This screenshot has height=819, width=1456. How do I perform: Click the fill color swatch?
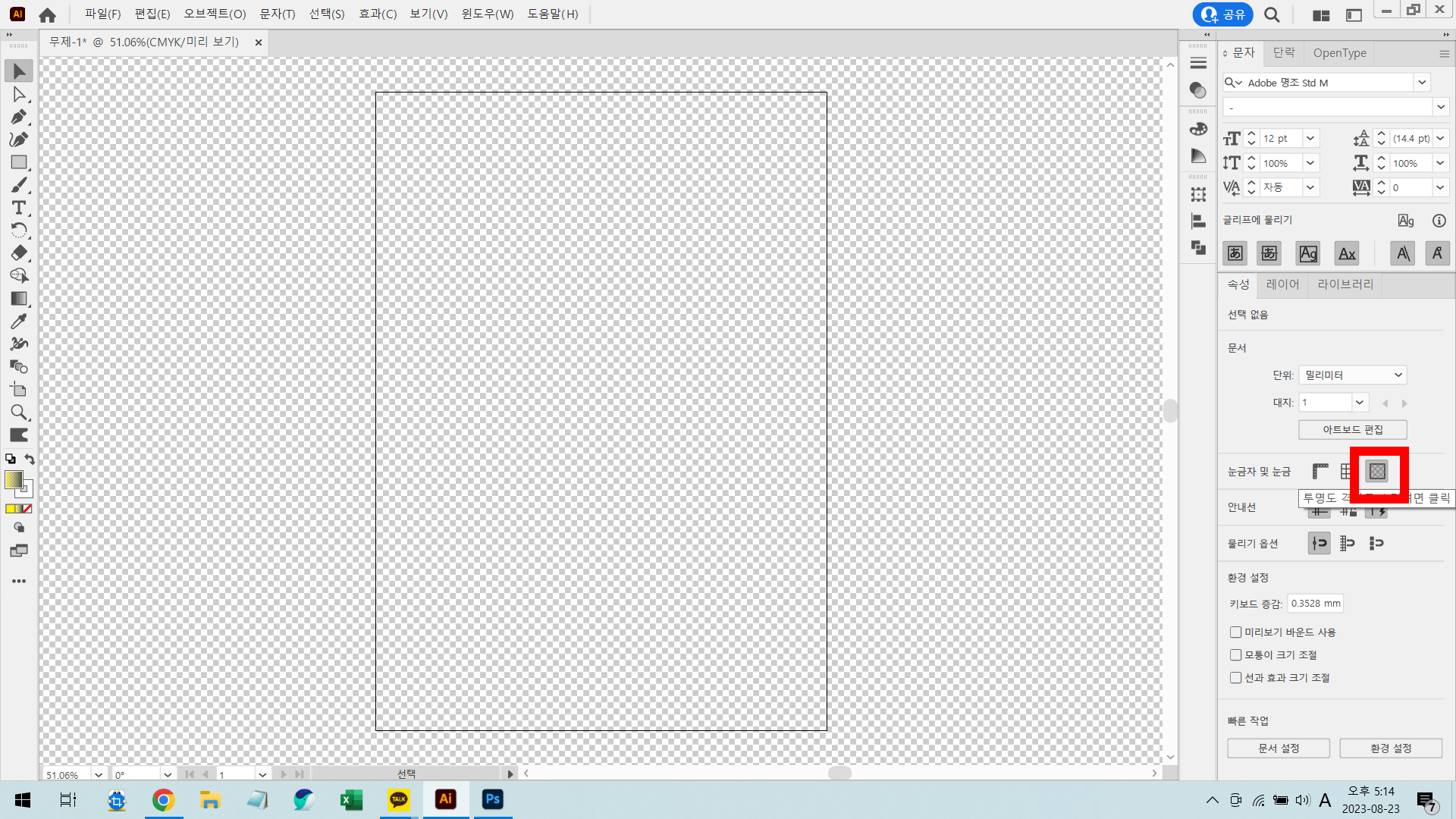tap(14, 479)
